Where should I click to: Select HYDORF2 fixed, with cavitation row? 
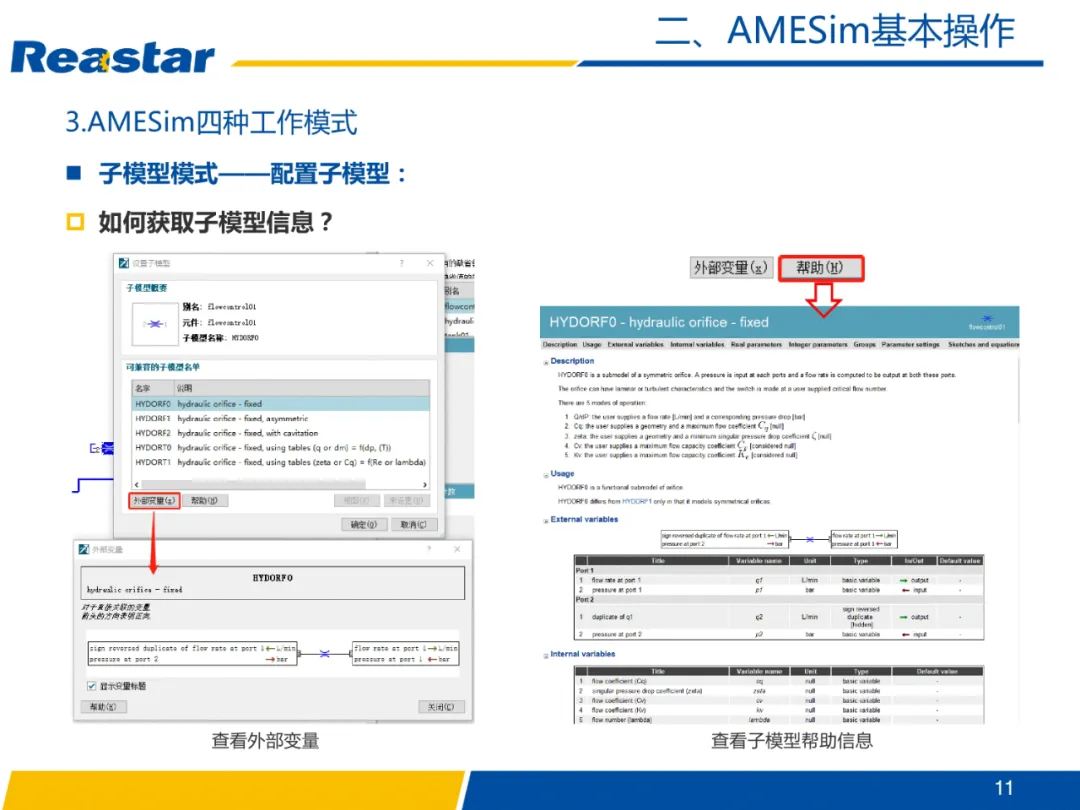280,433
